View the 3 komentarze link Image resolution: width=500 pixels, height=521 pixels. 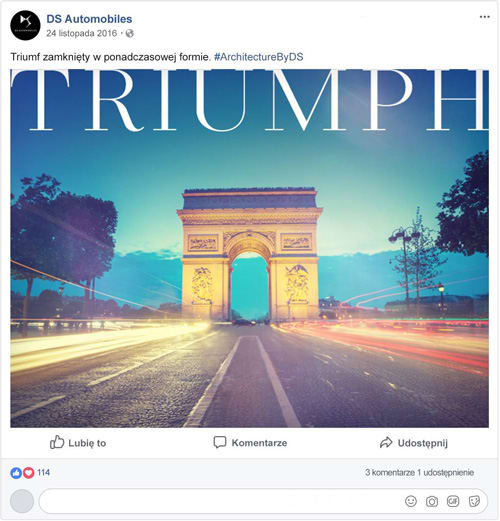(x=390, y=472)
